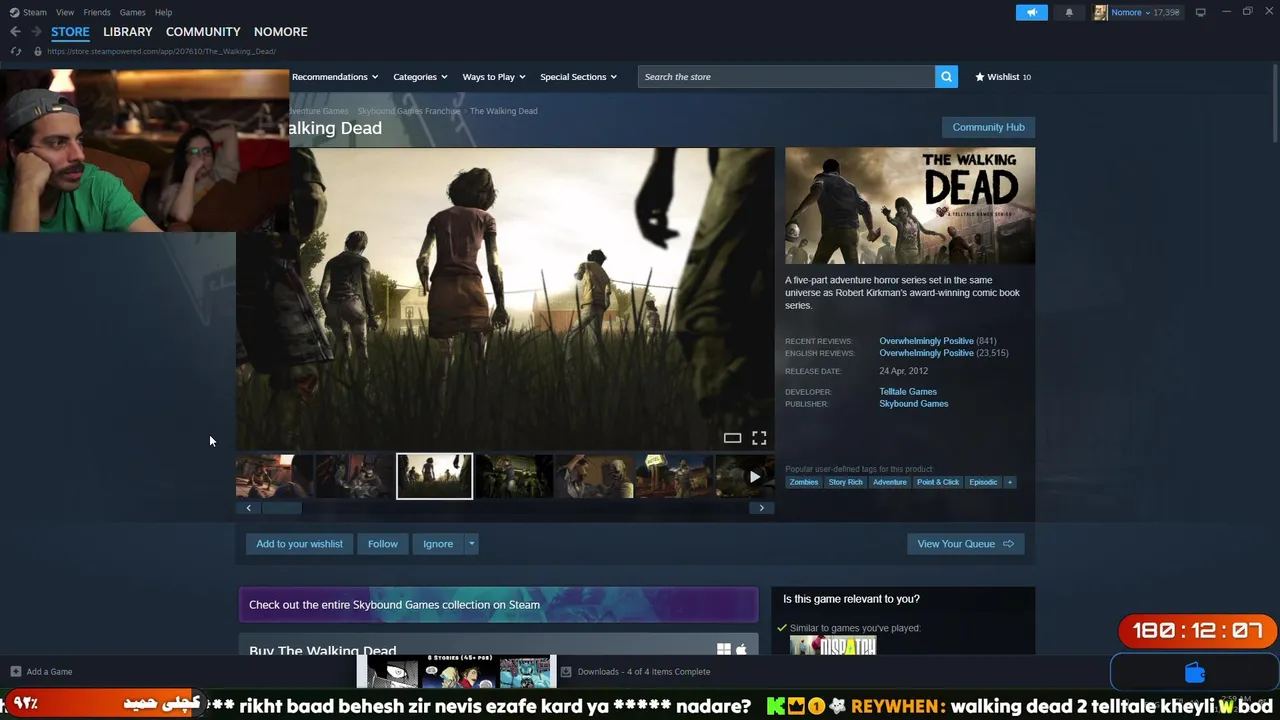Open the Games menu
The height and width of the screenshot is (720, 1280).
tap(132, 12)
